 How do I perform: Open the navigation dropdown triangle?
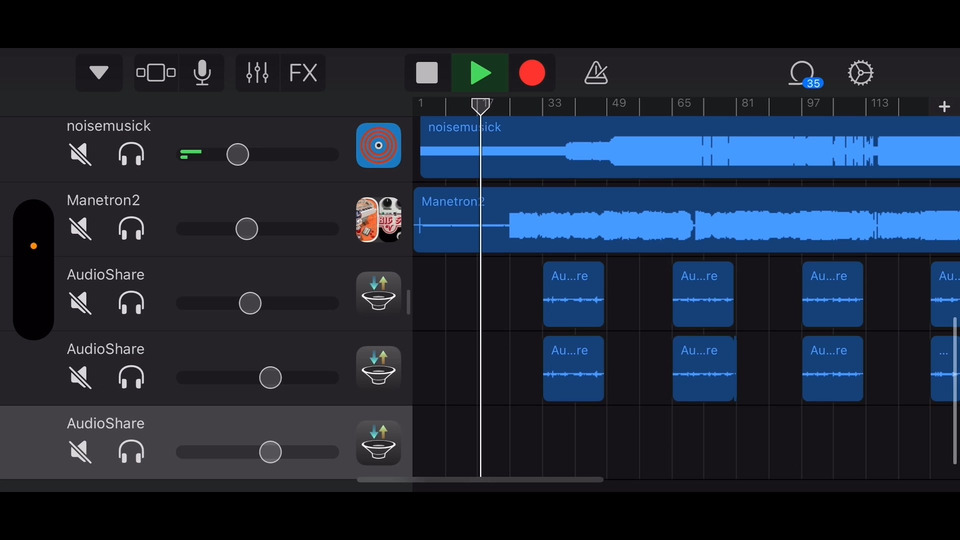99,73
